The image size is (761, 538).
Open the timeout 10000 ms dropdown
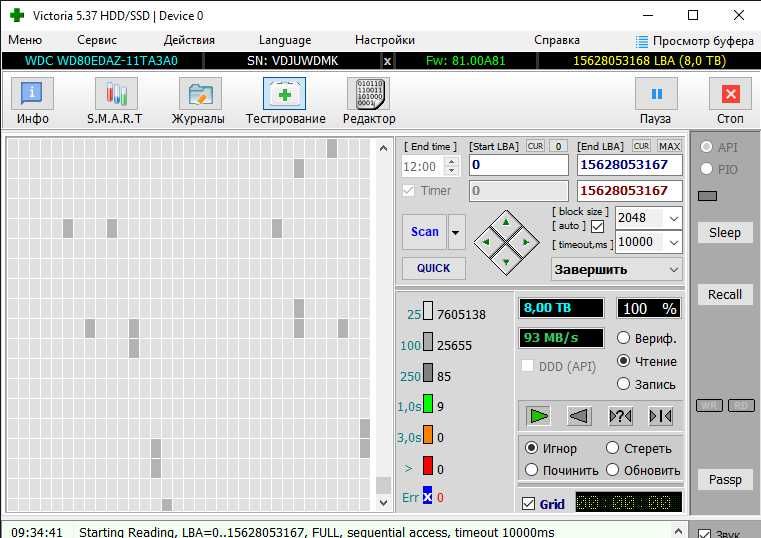tap(674, 242)
